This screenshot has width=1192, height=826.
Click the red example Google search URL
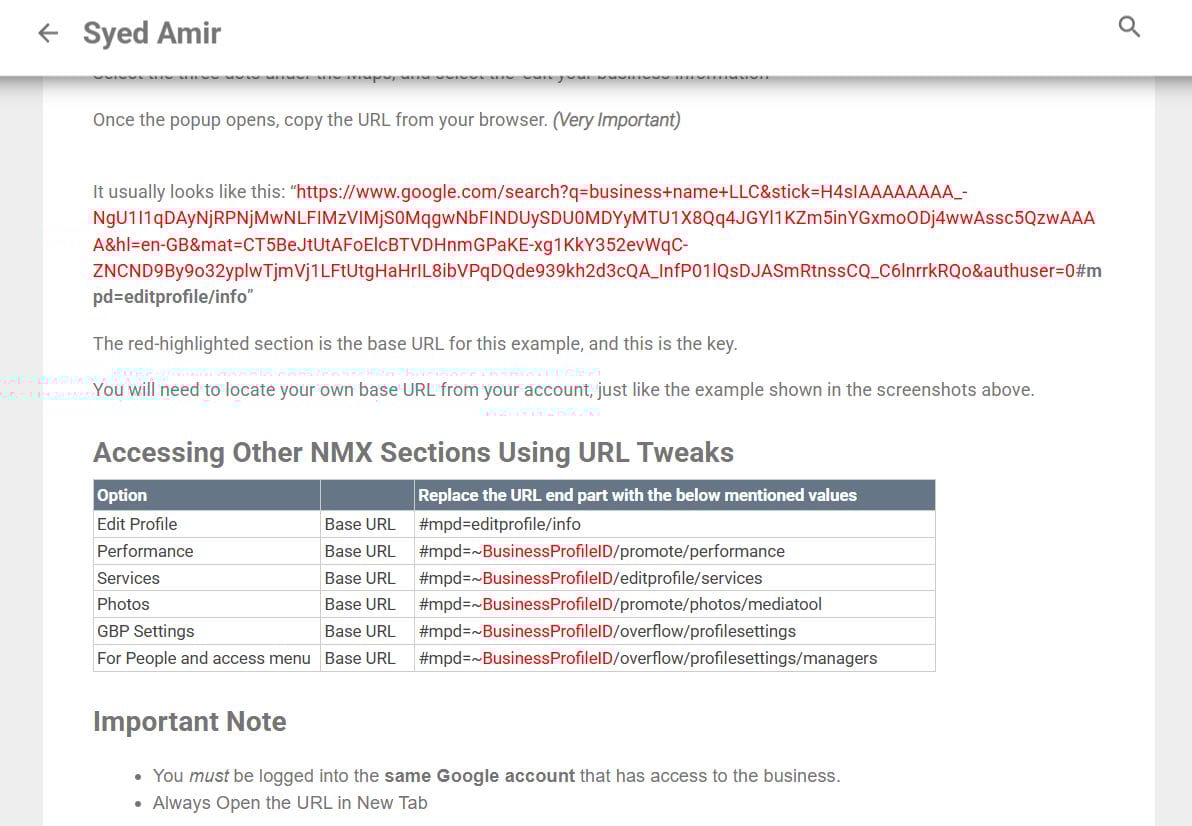(594, 232)
